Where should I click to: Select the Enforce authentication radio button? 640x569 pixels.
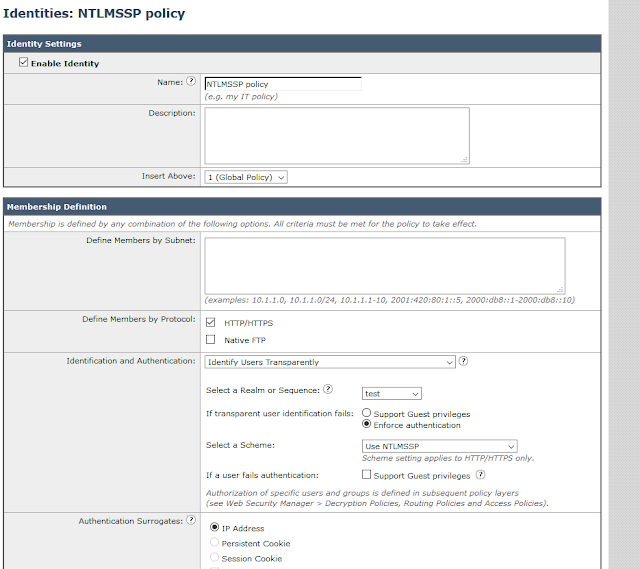[x=367, y=424]
